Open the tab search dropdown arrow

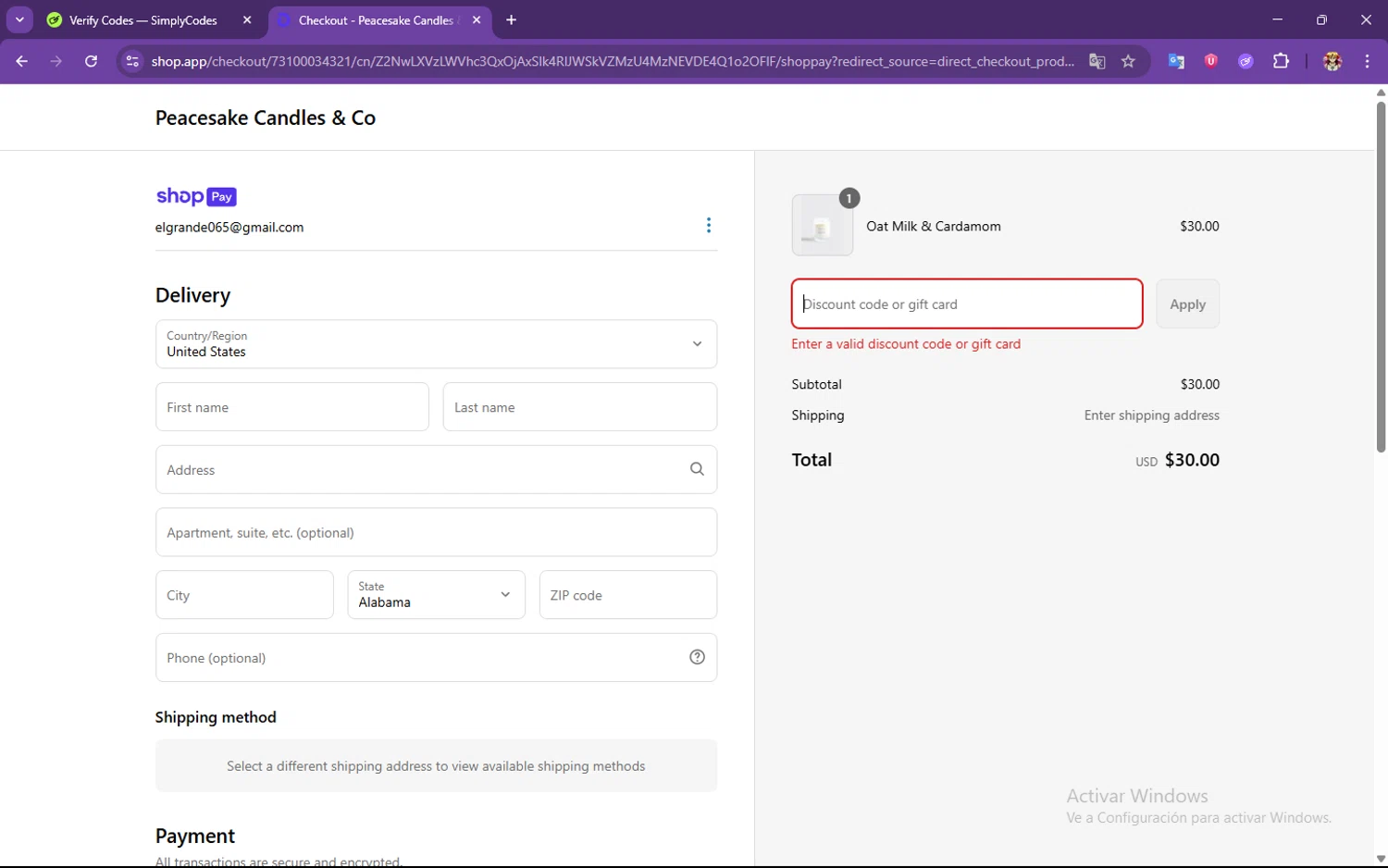[x=19, y=19]
